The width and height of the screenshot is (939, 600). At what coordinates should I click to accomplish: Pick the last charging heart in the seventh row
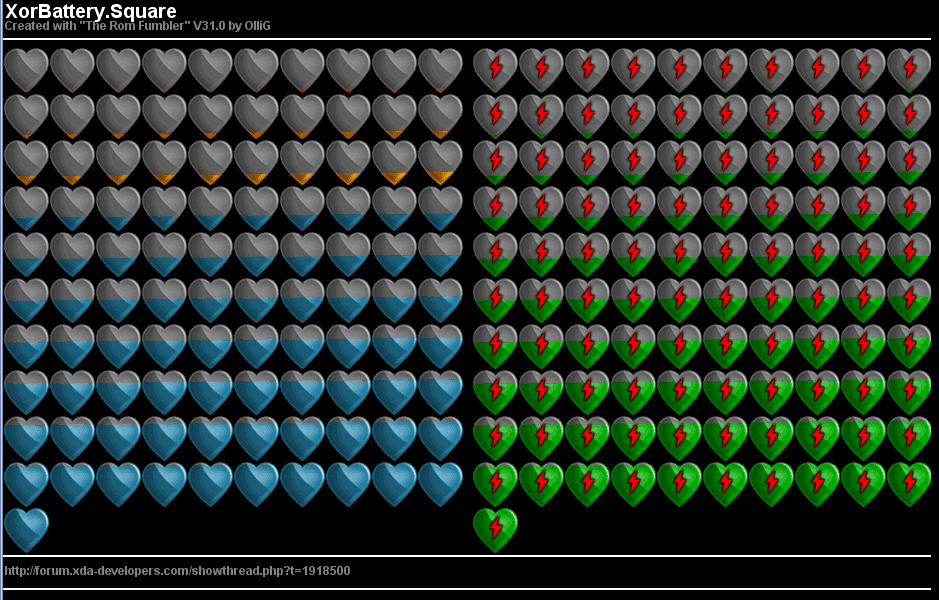pyautogui.click(x=910, y=347)
